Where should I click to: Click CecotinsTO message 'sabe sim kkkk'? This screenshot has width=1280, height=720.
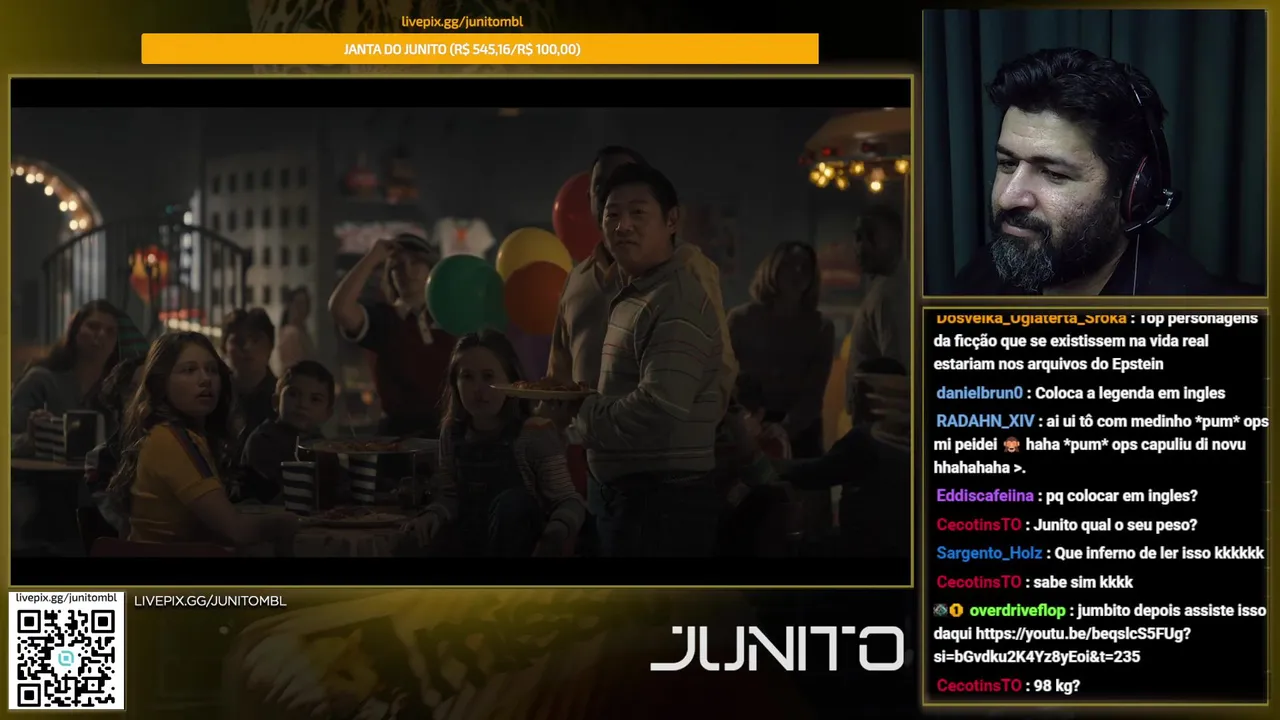tap(1034, 582)
